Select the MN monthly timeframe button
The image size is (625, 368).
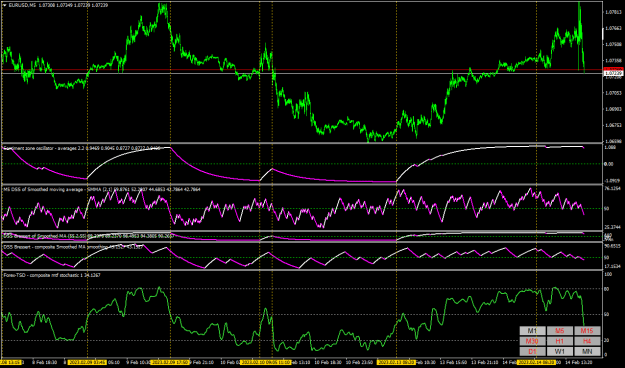coord(587,351)
